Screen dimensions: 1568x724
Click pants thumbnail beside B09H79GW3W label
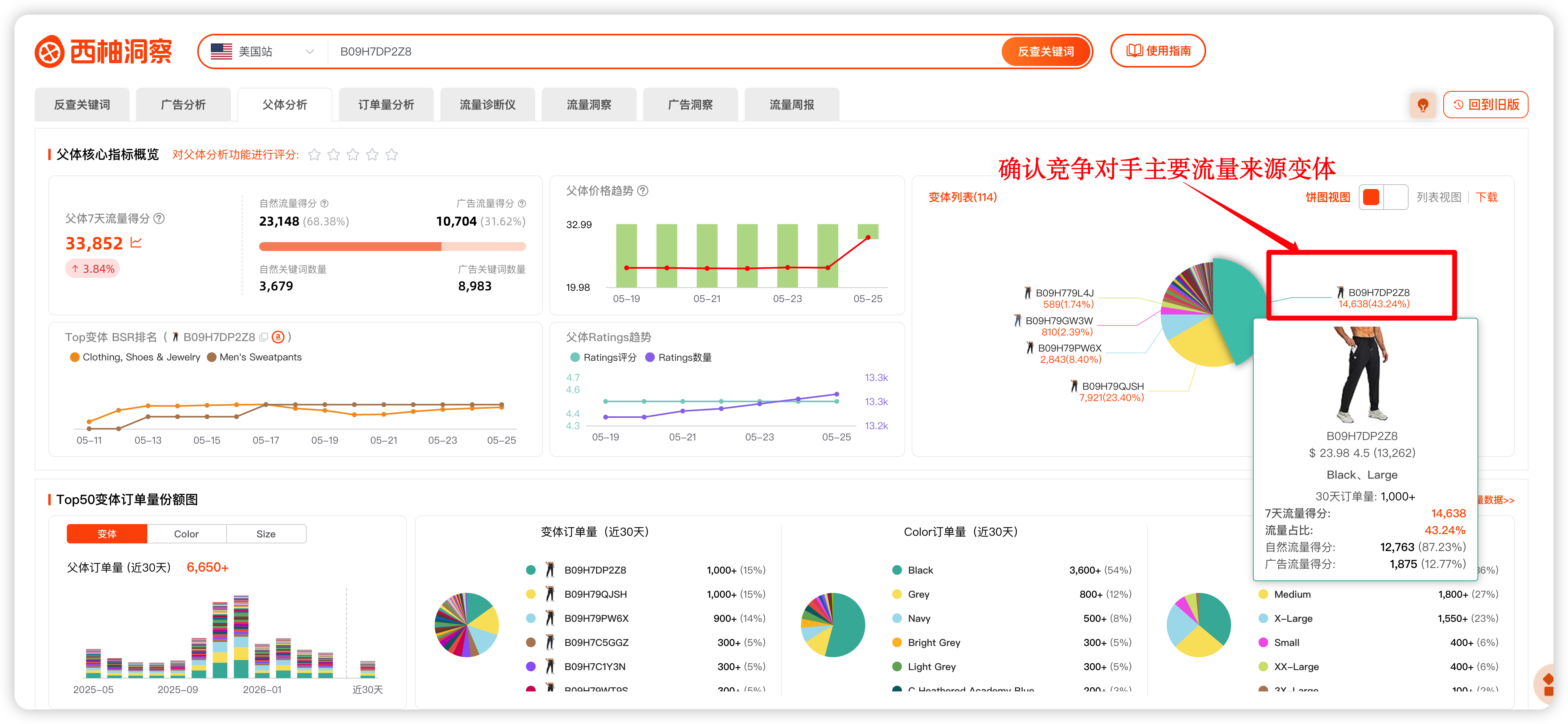coord(1018,320)
